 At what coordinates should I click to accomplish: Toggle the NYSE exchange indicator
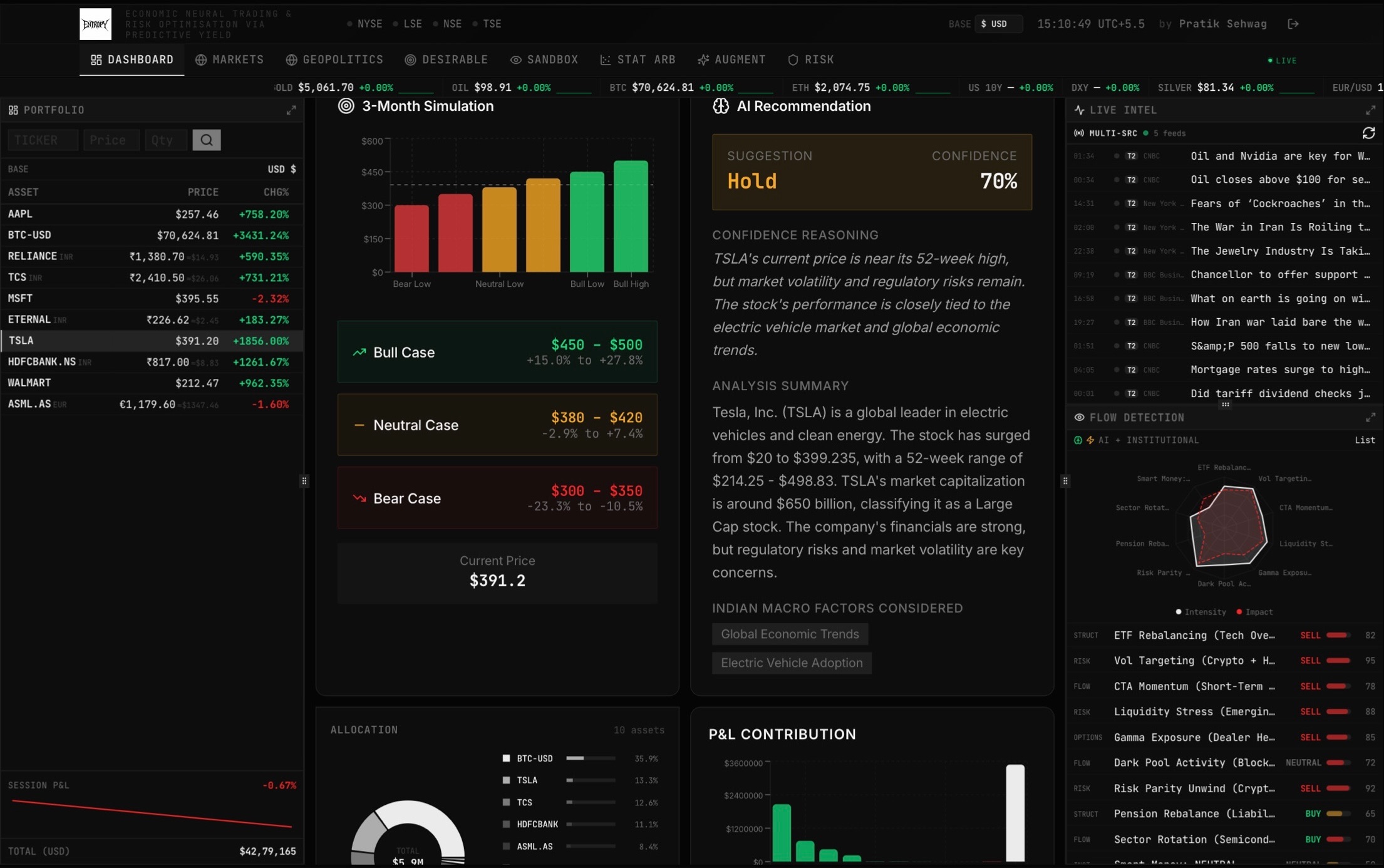coord(364,24)
